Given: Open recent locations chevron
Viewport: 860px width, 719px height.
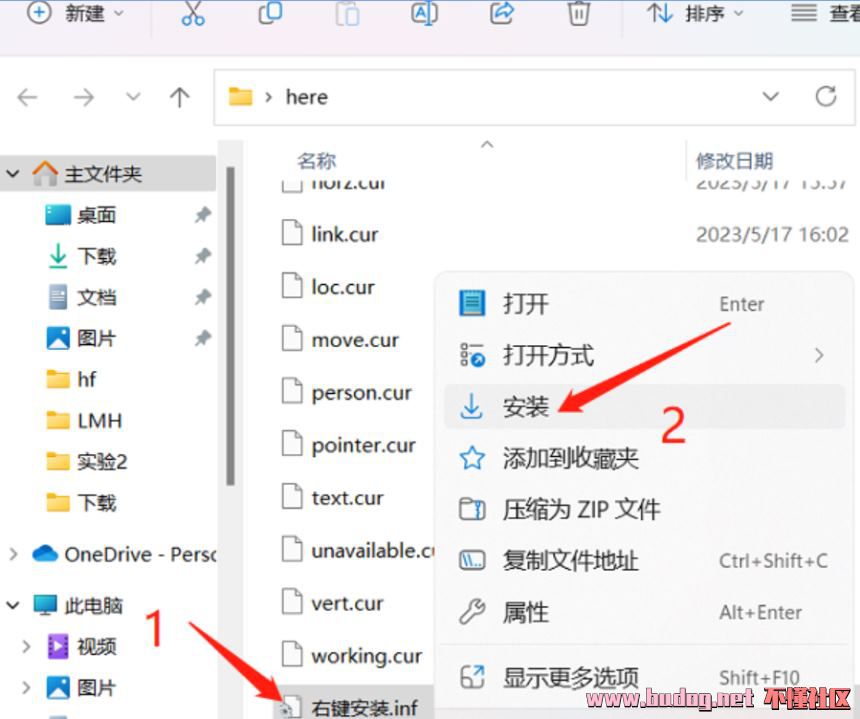Looking at the screenshot, I should 133,97.
